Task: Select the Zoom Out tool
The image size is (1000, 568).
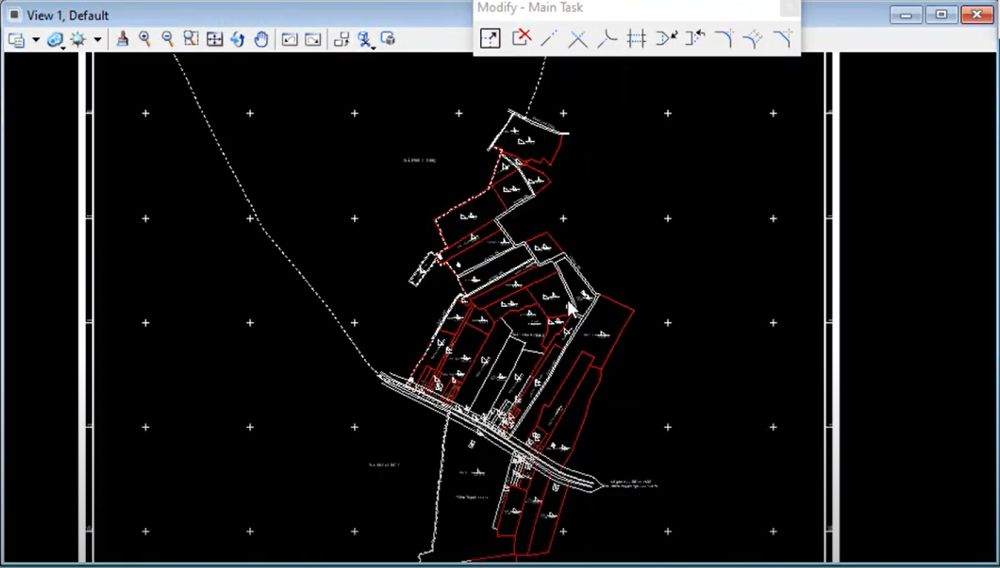Action: pos(168,40)
